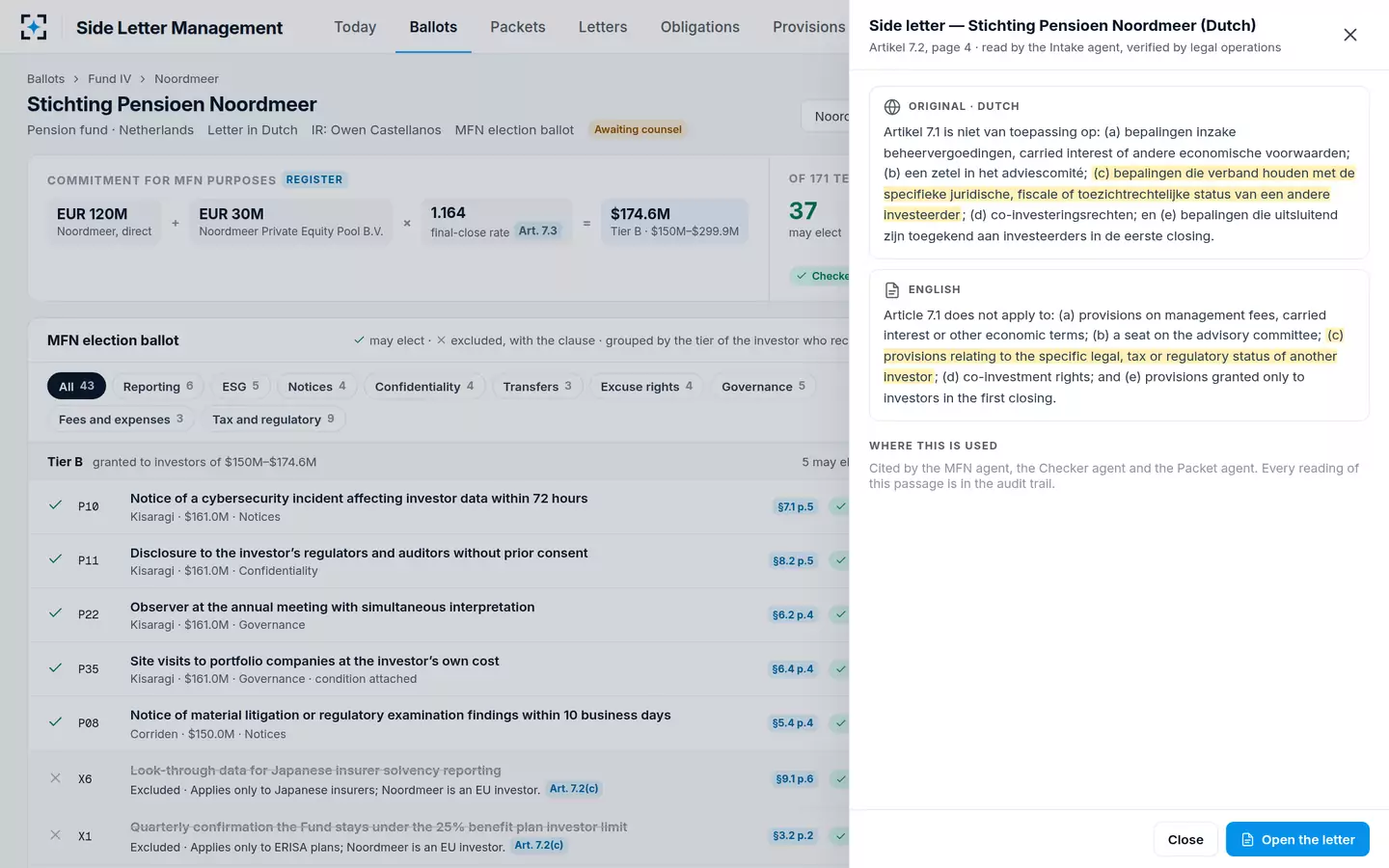Open the §8.2 p.5 citation
This screenshot has height=868, width=1389.
[x=793, y=560]
